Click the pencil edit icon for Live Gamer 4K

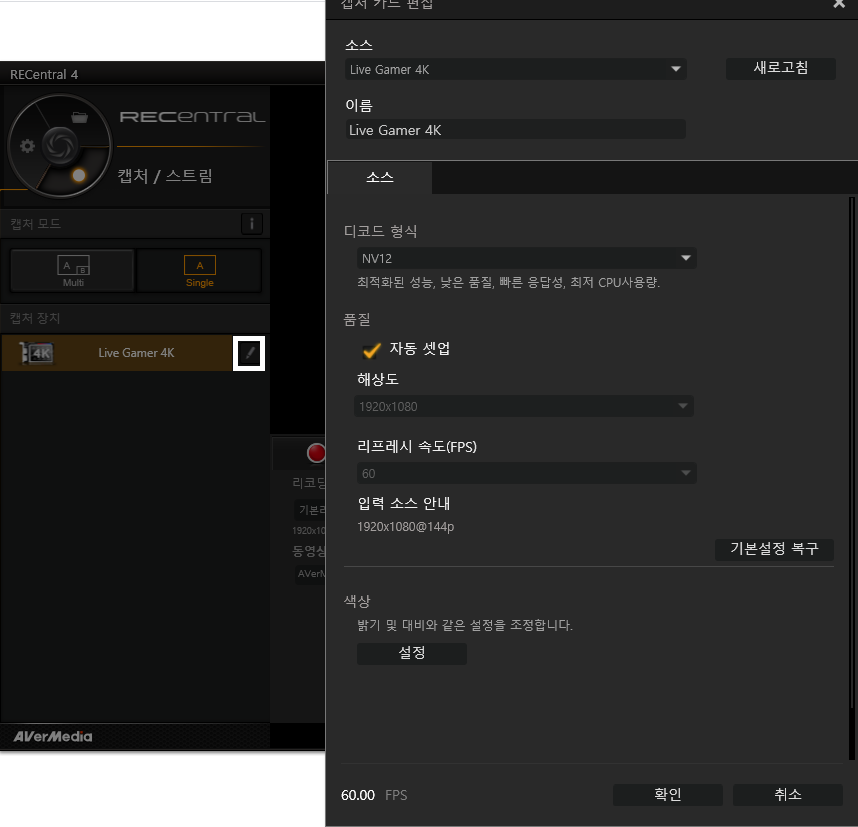249,353
